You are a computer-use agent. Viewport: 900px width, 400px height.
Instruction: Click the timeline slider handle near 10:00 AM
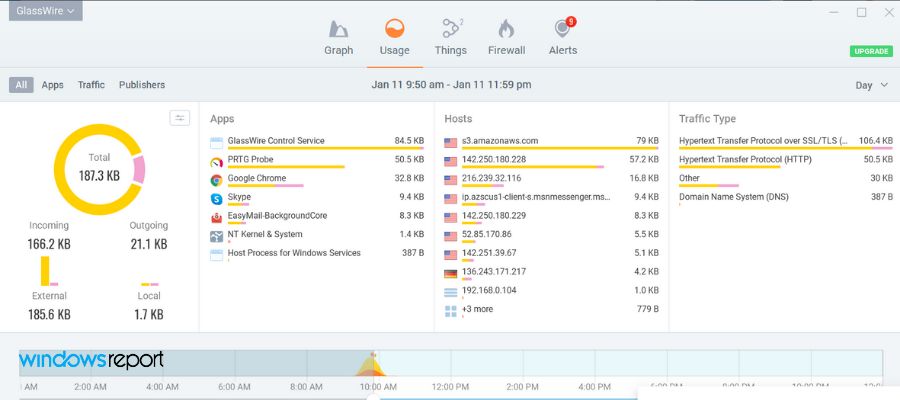(x=373, y=397)
